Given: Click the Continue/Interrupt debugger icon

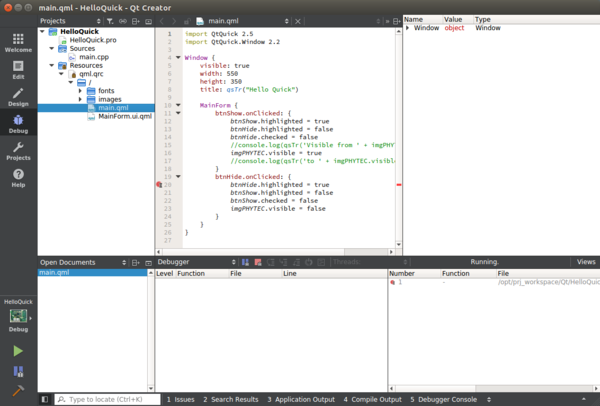Looking at the screenshot, I should (245, 262).
